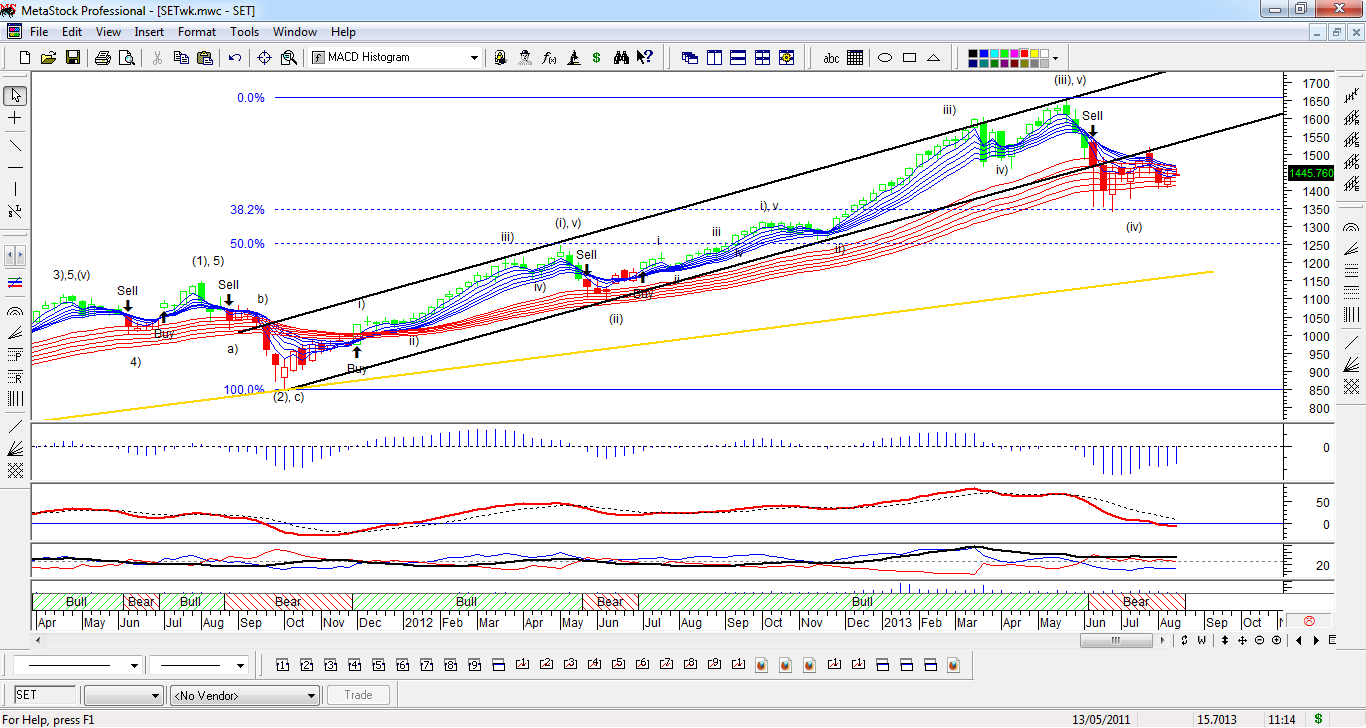Image resolution: width=1366 pixels, height=728 pixels.
Task: Open the first line style dropdown
Action: click(134, 666)
